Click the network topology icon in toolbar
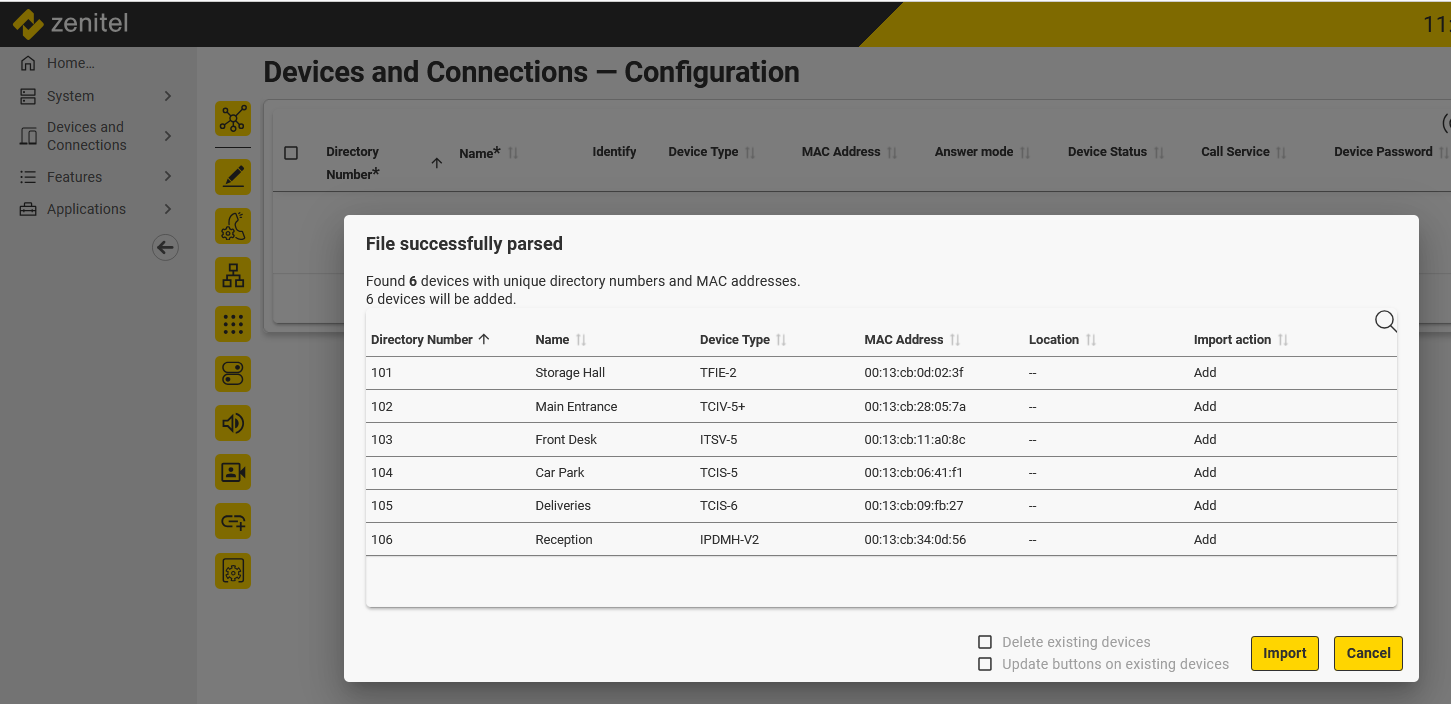 point(233,118)
